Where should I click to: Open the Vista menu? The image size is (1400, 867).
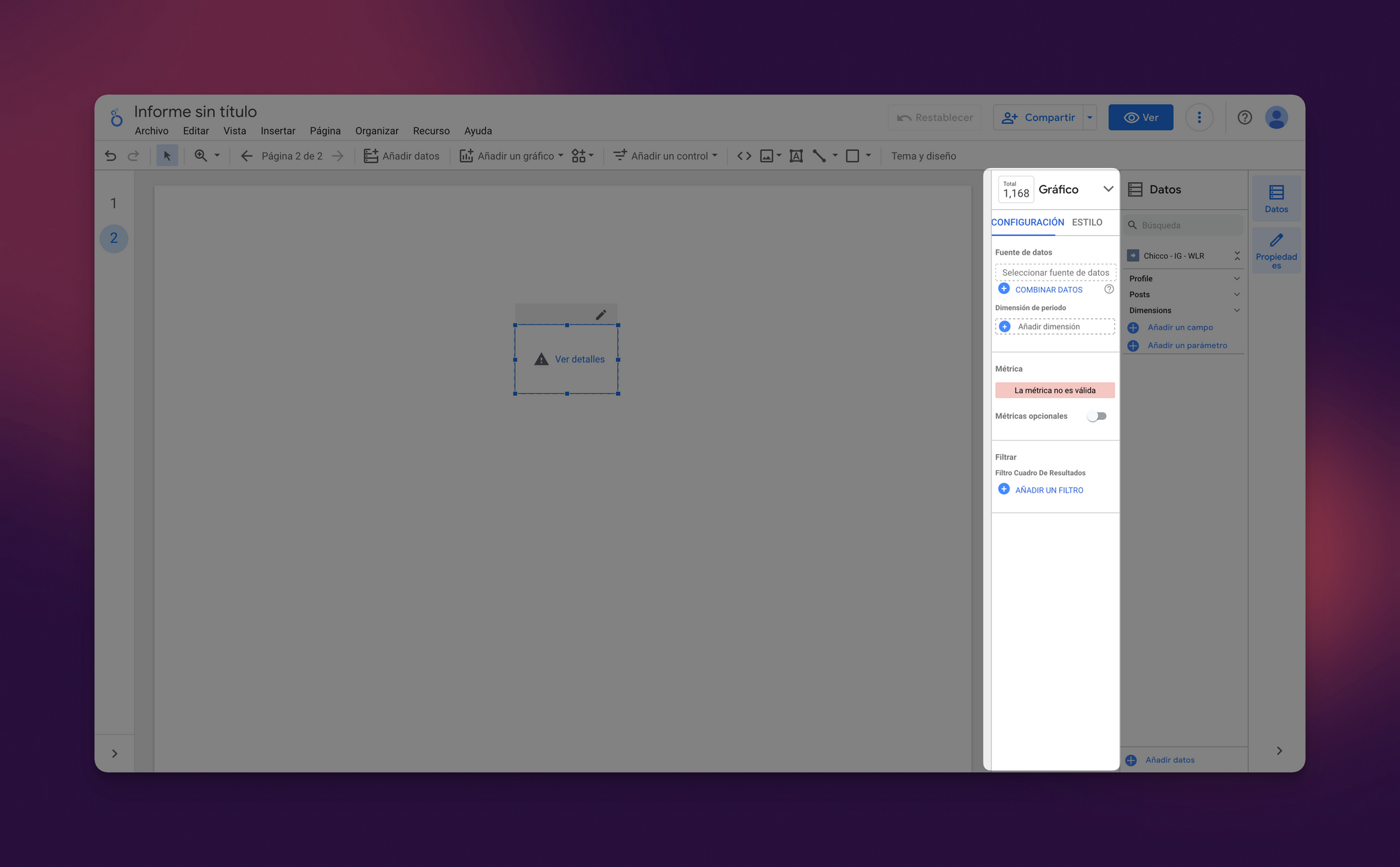coord(234,131)
